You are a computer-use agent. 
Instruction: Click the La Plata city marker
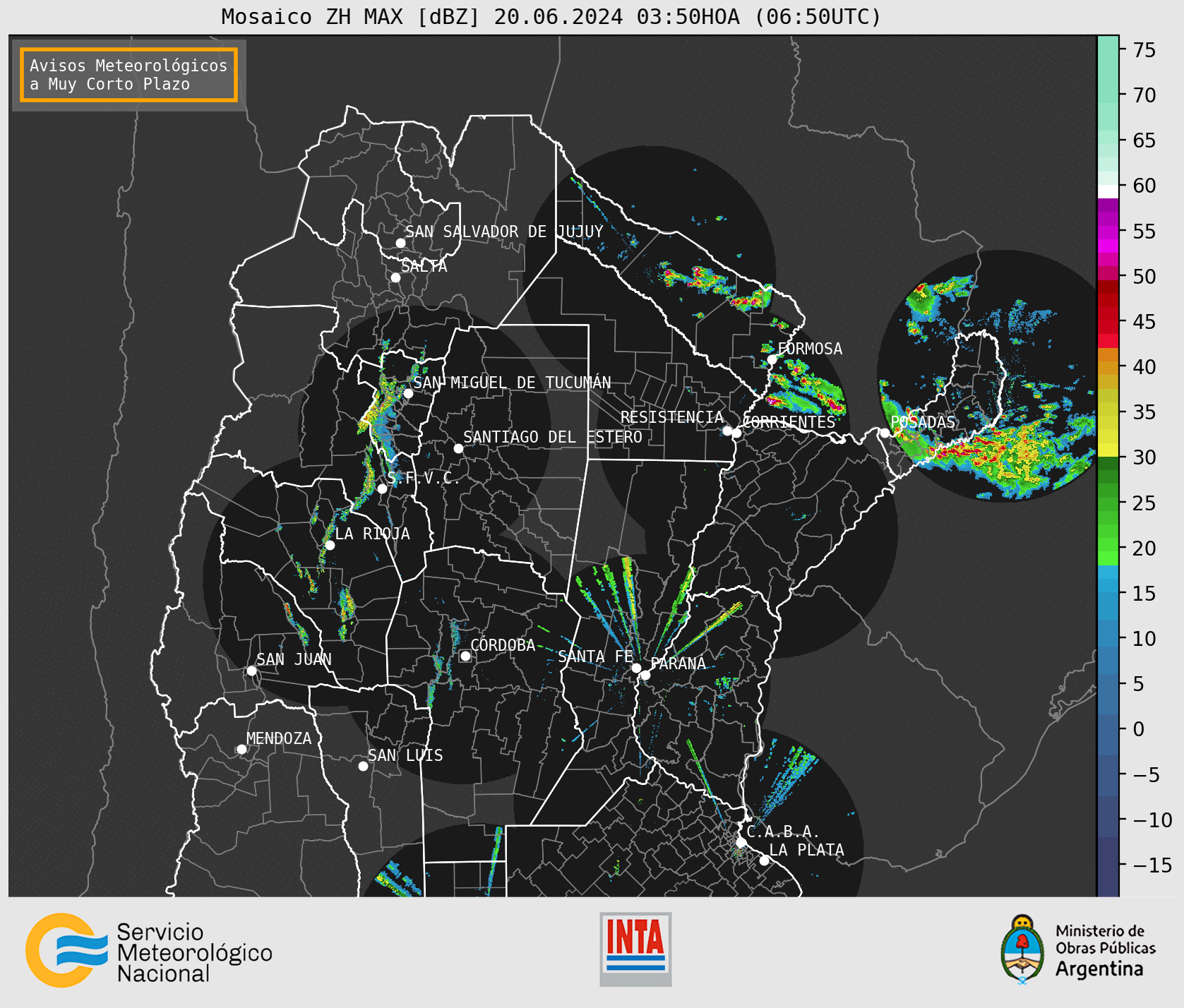(x=764, y=860)
